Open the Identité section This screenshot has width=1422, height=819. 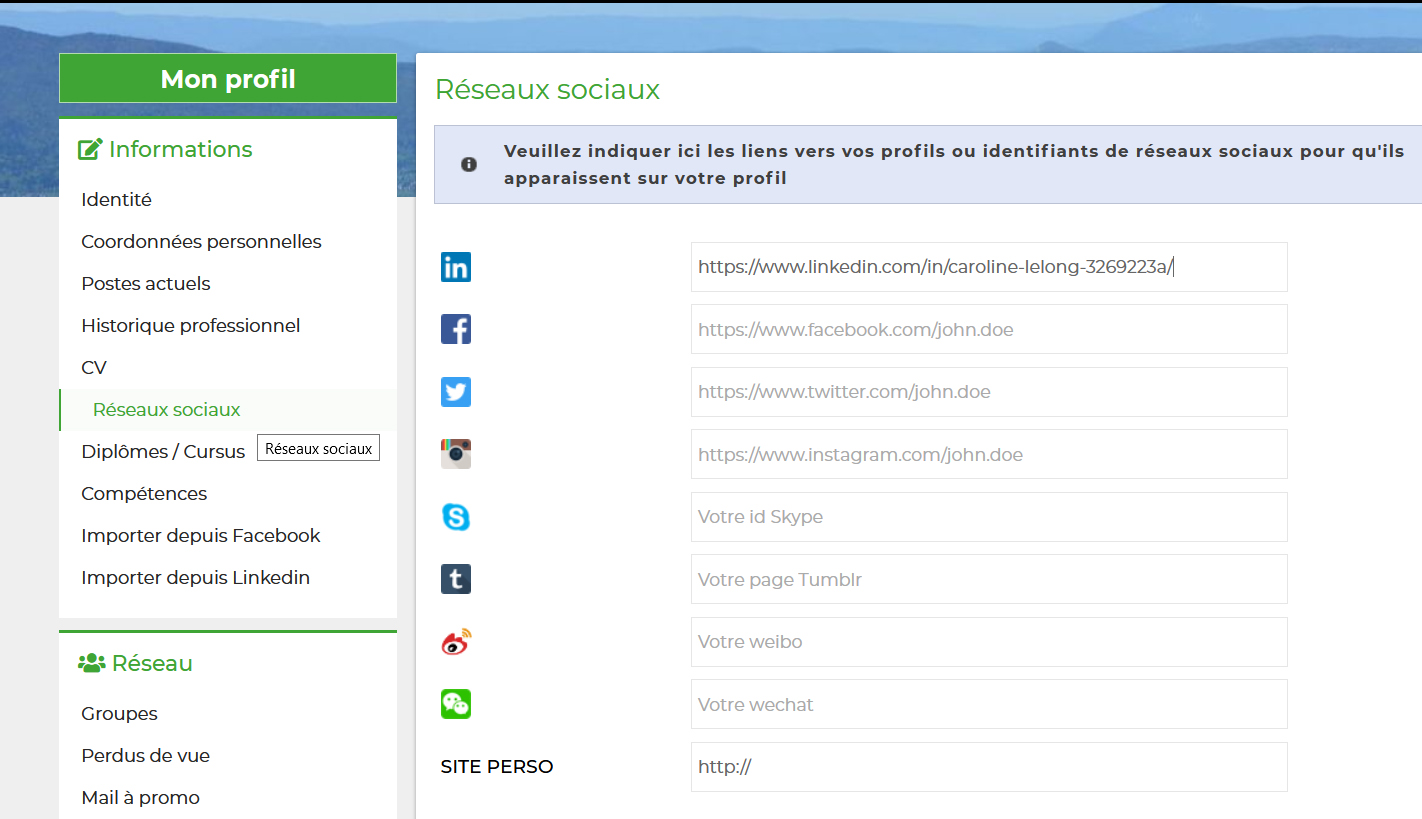[x=116, y=200]
